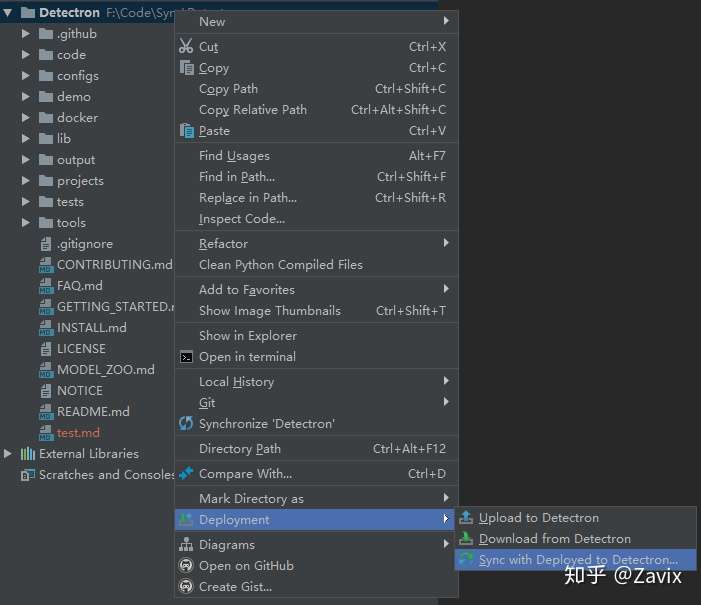Click the NOTICE file icon
This screenshot has height=605, width=701.
(46, 390)
